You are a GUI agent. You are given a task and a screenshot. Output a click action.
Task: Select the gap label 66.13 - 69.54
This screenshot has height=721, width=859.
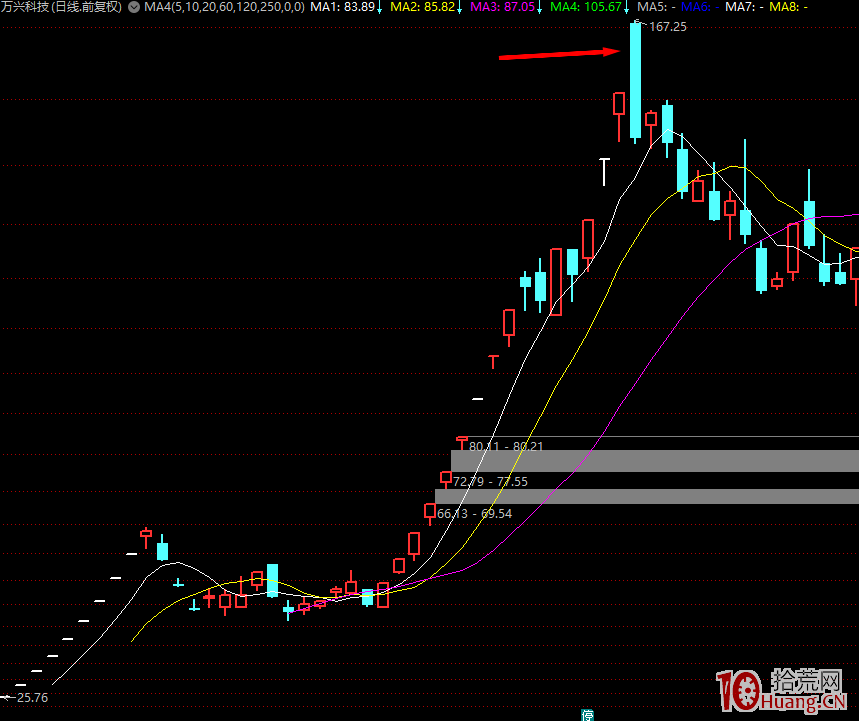coord(474,513)
